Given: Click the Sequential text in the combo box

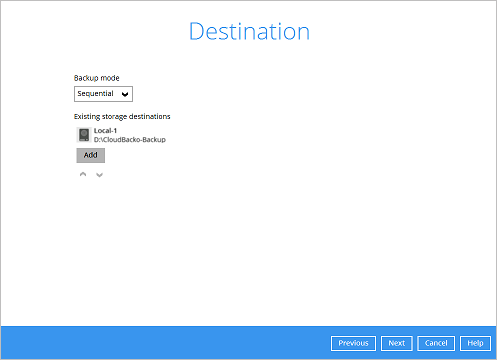Looking at the screenshot, I should [95, 94].
